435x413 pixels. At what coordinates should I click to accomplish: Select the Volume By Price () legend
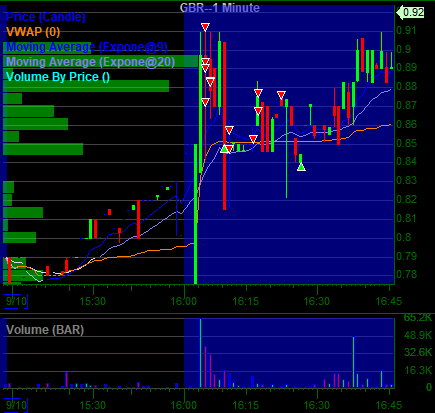[x=58, y=77]
